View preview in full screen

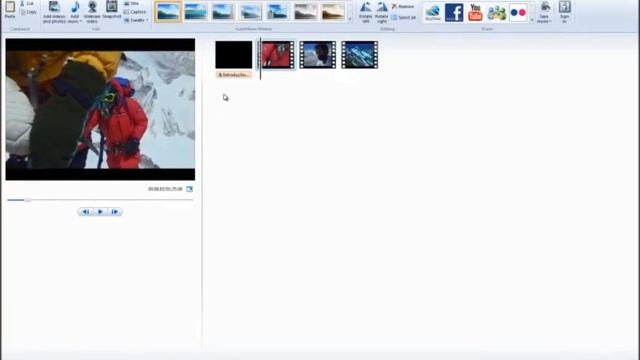189,189
